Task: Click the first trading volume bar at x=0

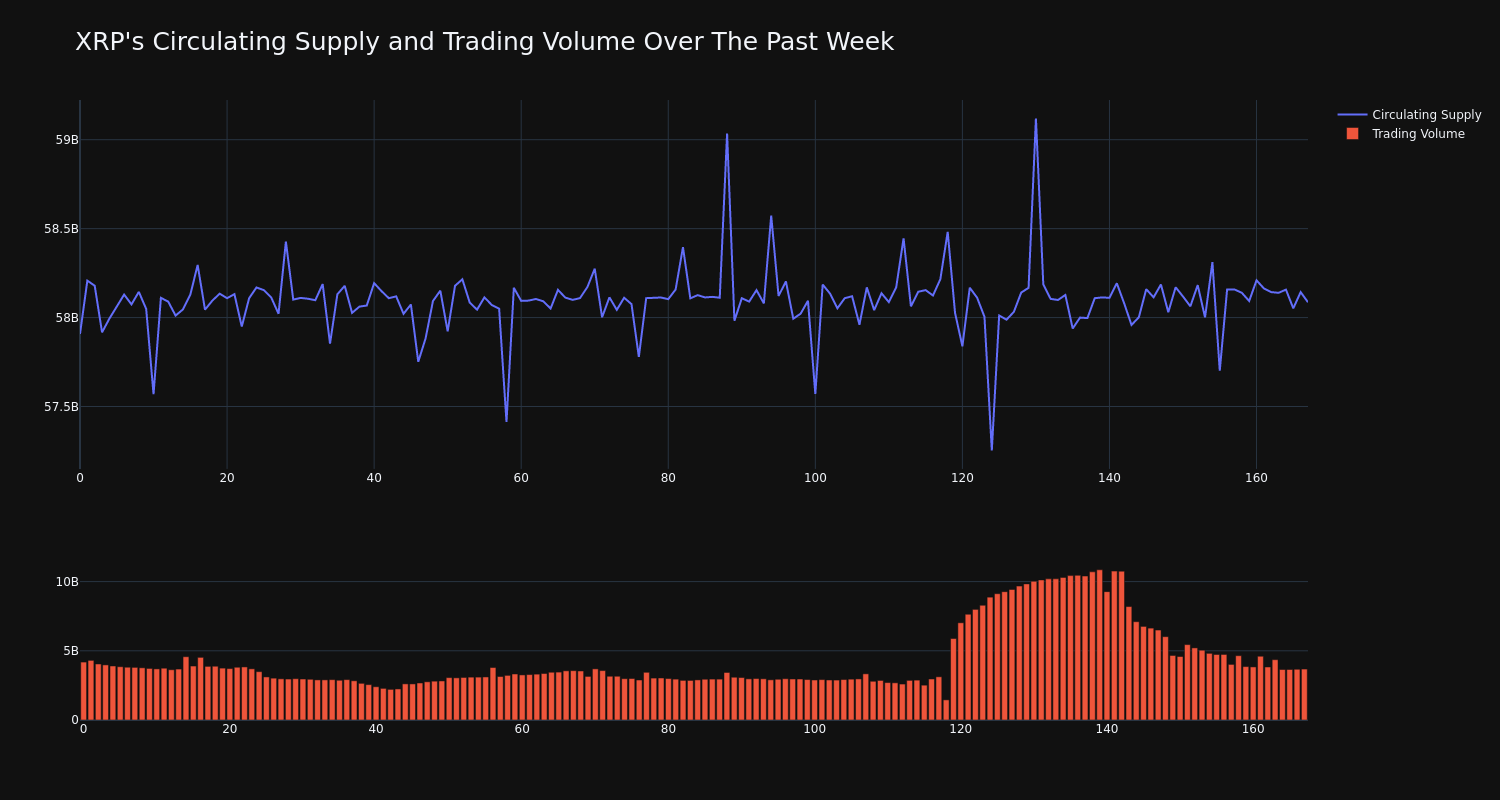Action: coord(83,691)
